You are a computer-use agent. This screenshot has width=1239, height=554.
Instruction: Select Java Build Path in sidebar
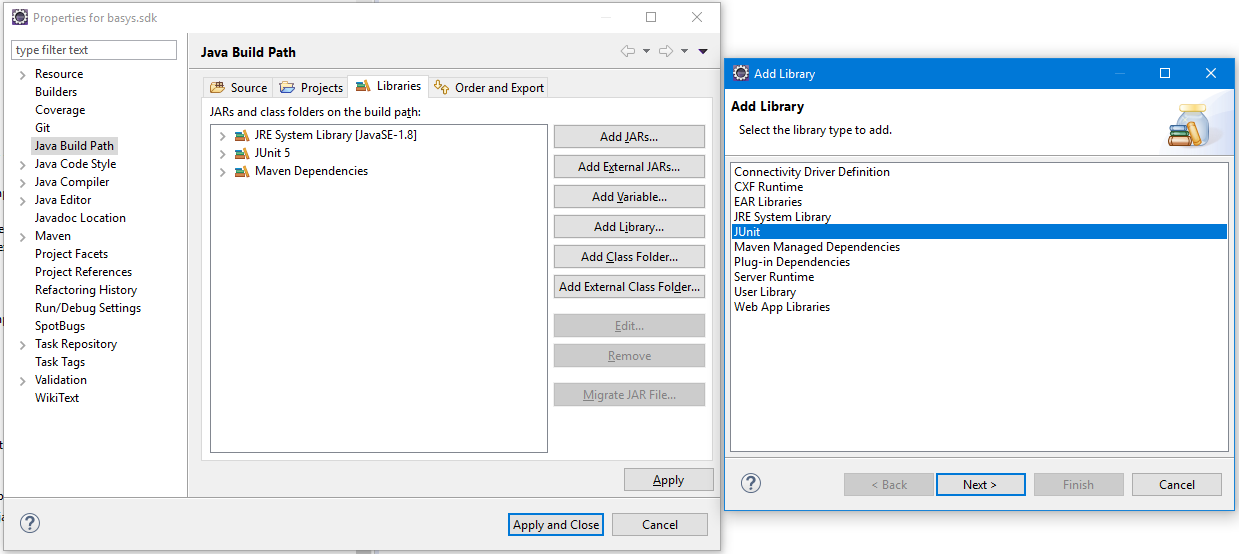[74, 146]
